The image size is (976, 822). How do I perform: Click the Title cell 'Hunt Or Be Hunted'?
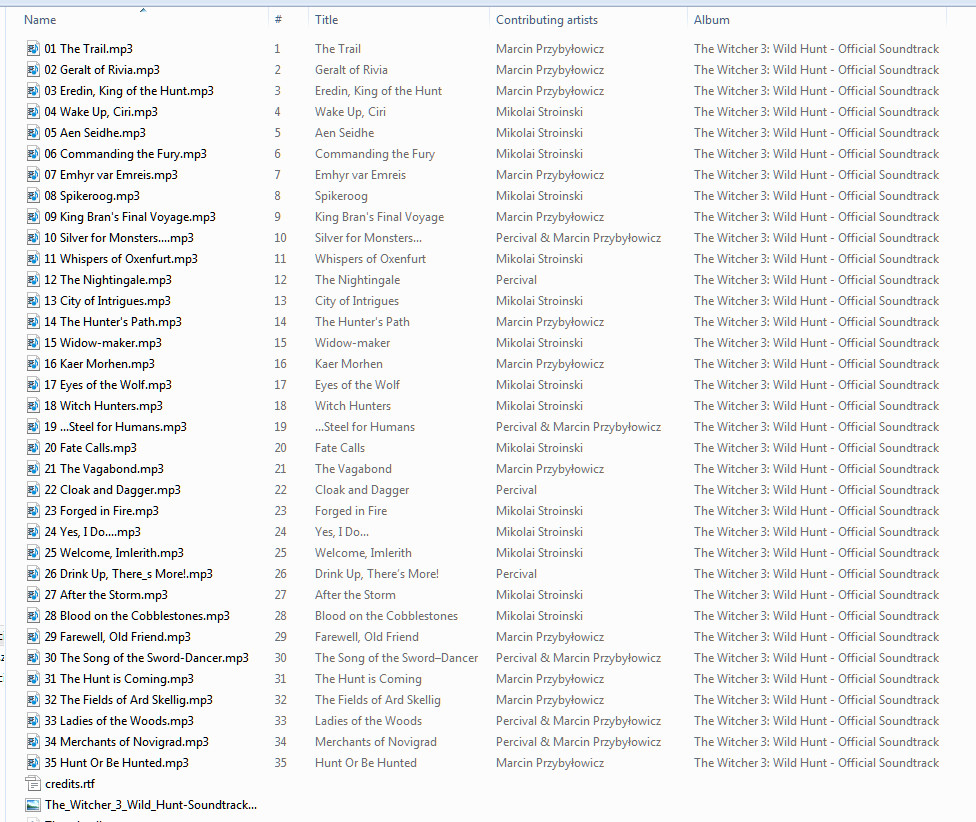tap(365, 763)
